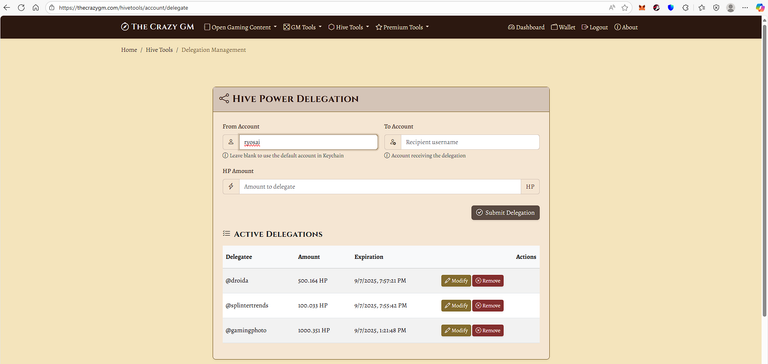Viewport: 768px width, 364px height.
Task: Modify the @splintertrends delegation
Action: pos(456,306)
